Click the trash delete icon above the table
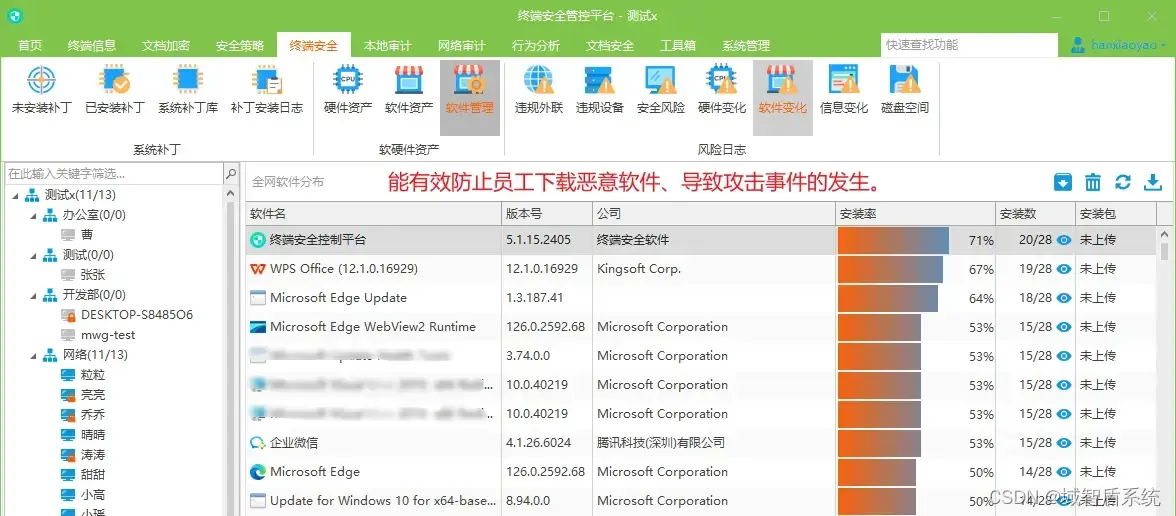The height and width of the screenshot is (516, 1176). pos(1094,182)
